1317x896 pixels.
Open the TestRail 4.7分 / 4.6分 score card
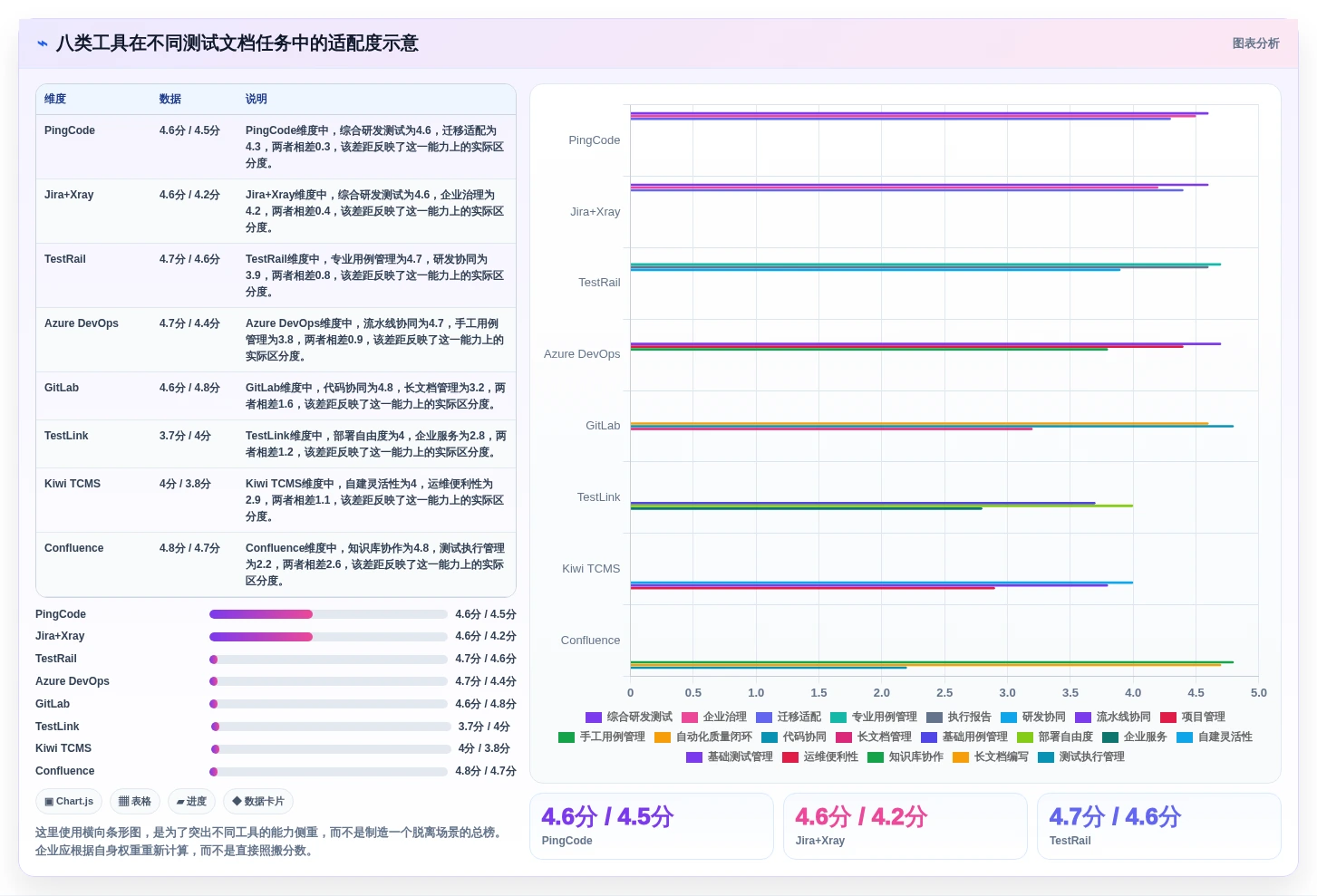click(x=1158, y=826)
